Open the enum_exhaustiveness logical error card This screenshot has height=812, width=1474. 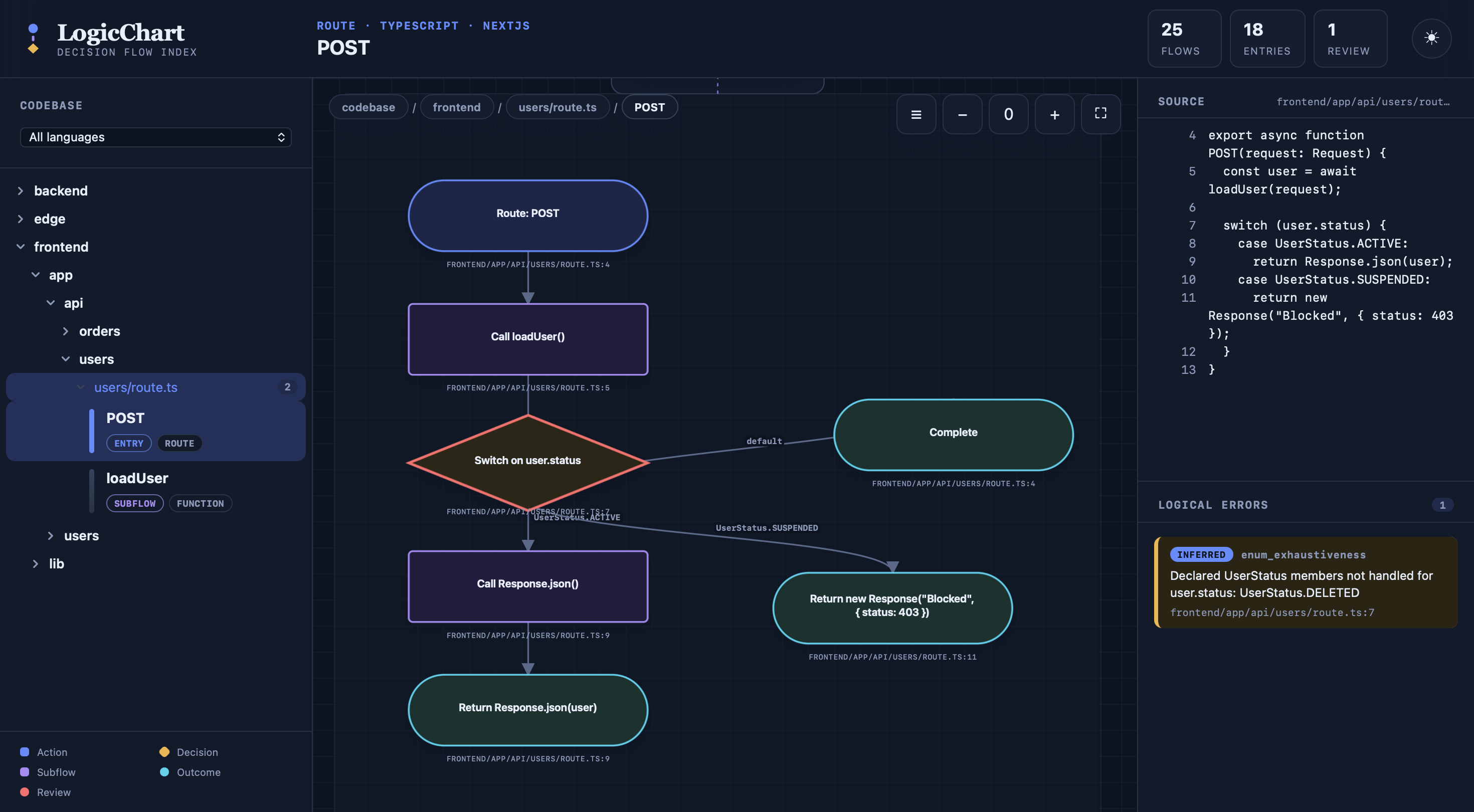(1306, 582)
